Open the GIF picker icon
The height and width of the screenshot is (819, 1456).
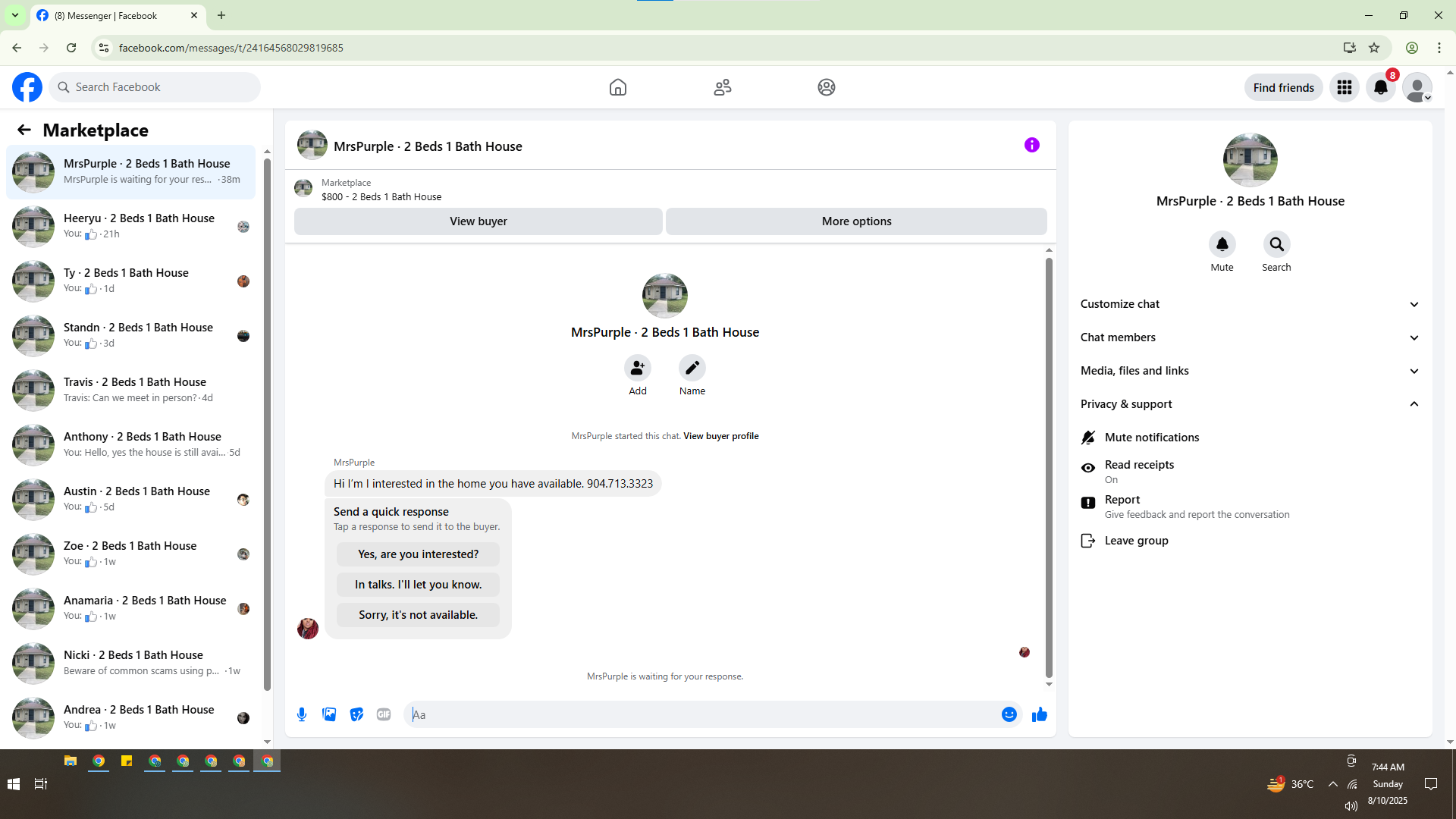tap(384, 714)
